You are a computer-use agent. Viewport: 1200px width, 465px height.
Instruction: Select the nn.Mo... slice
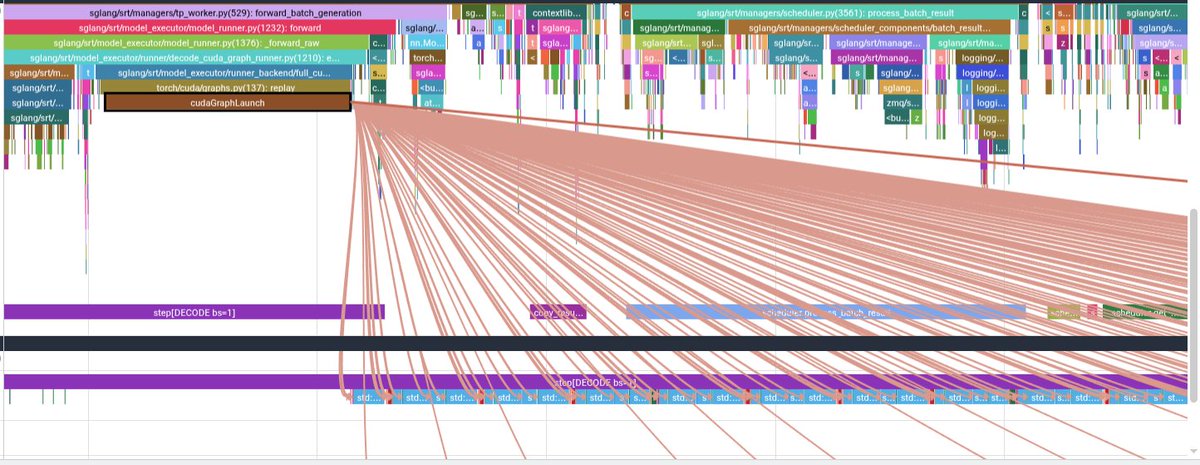point(428,43)
